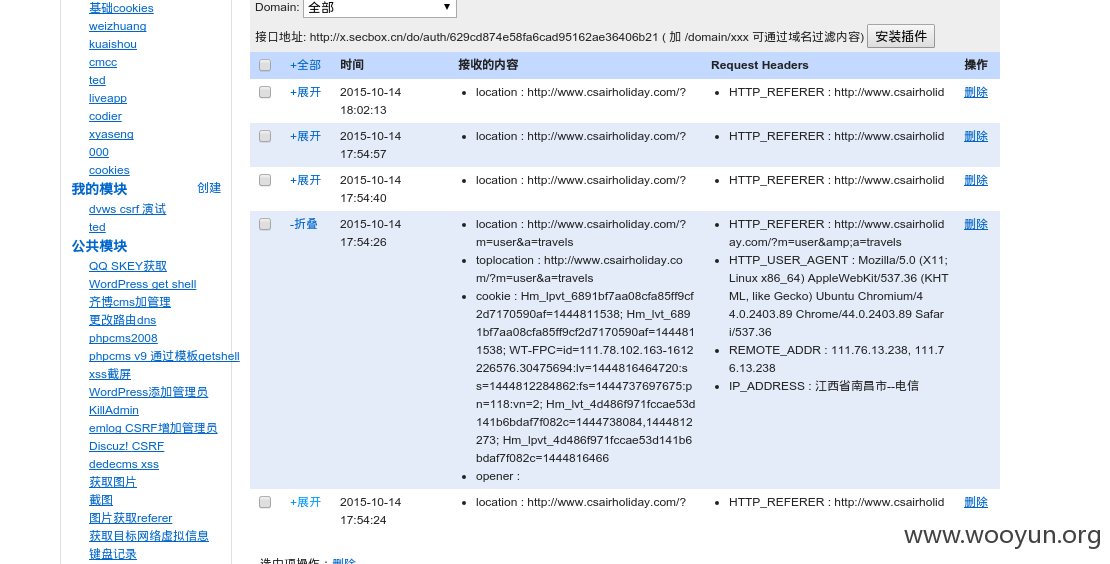Viewport: 1110px width, 564px height.
Task: Open the KillAdmin module
Action: pos(113,410)
